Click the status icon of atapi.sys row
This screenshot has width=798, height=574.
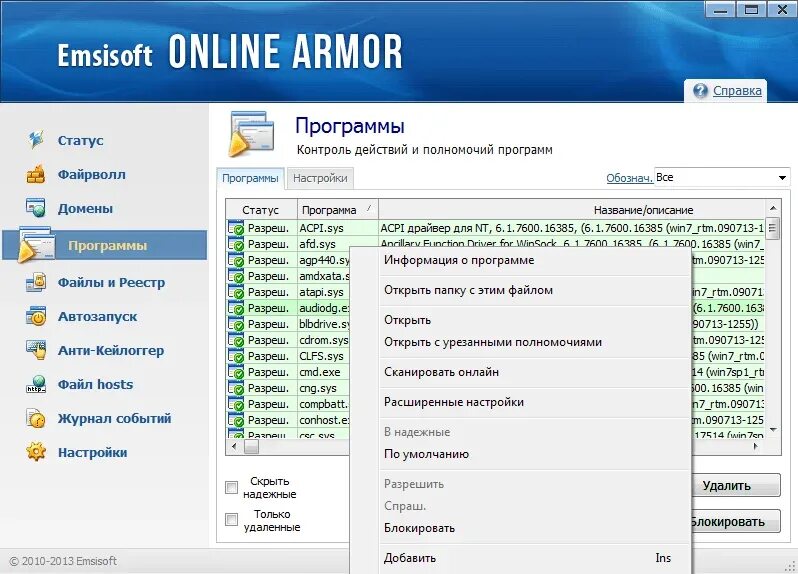[236, 292]
